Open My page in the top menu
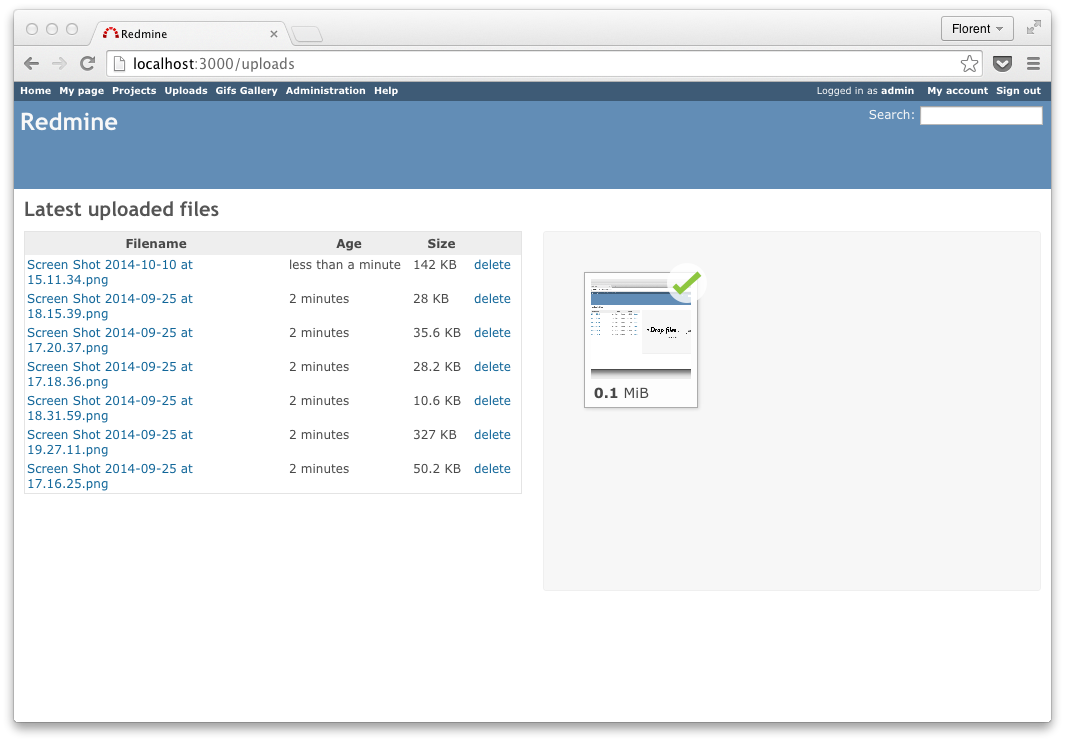Viewport: 1065px width, 742px height. 82,90
